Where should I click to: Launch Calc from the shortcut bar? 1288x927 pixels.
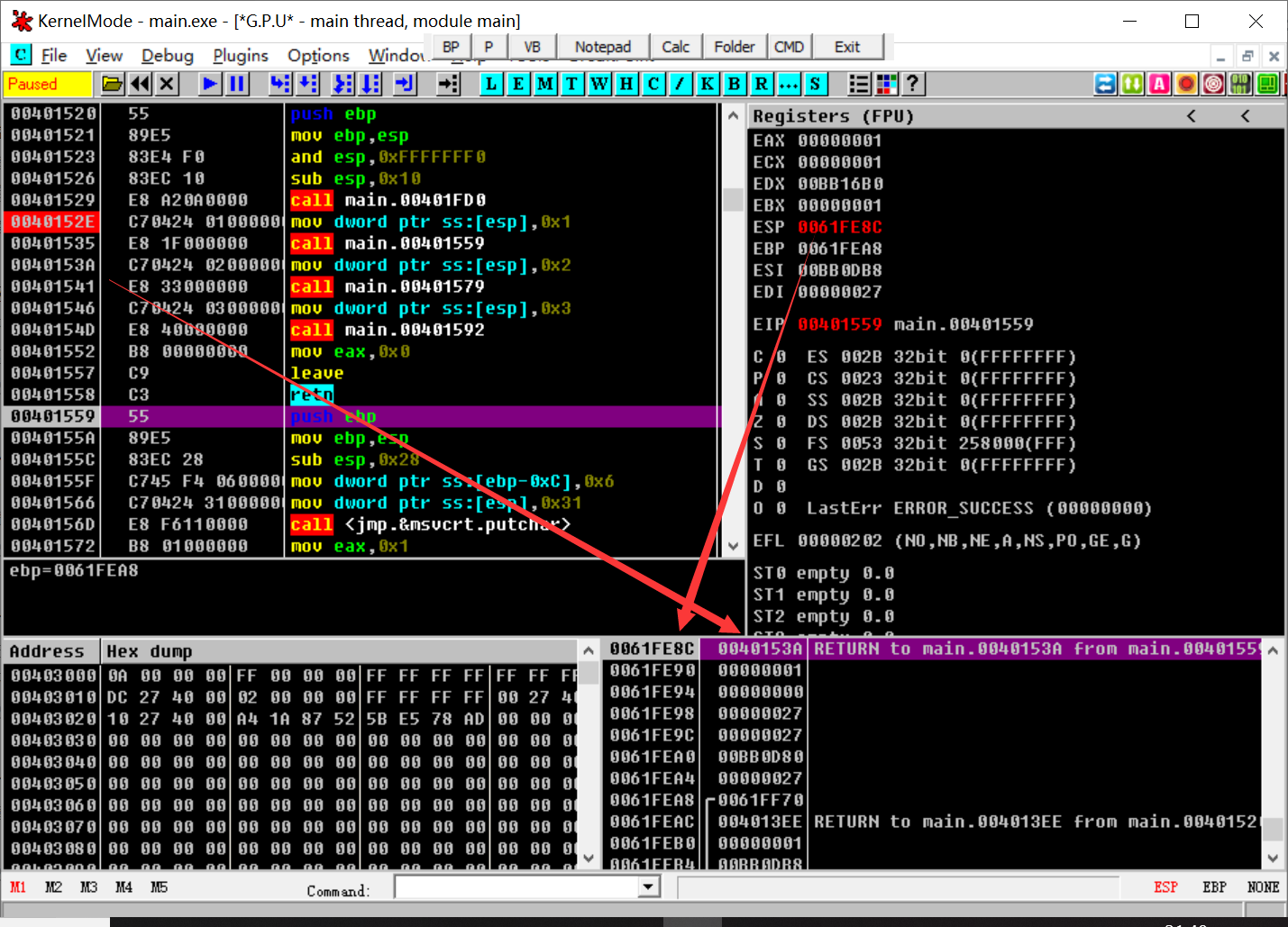pos(676,47)
